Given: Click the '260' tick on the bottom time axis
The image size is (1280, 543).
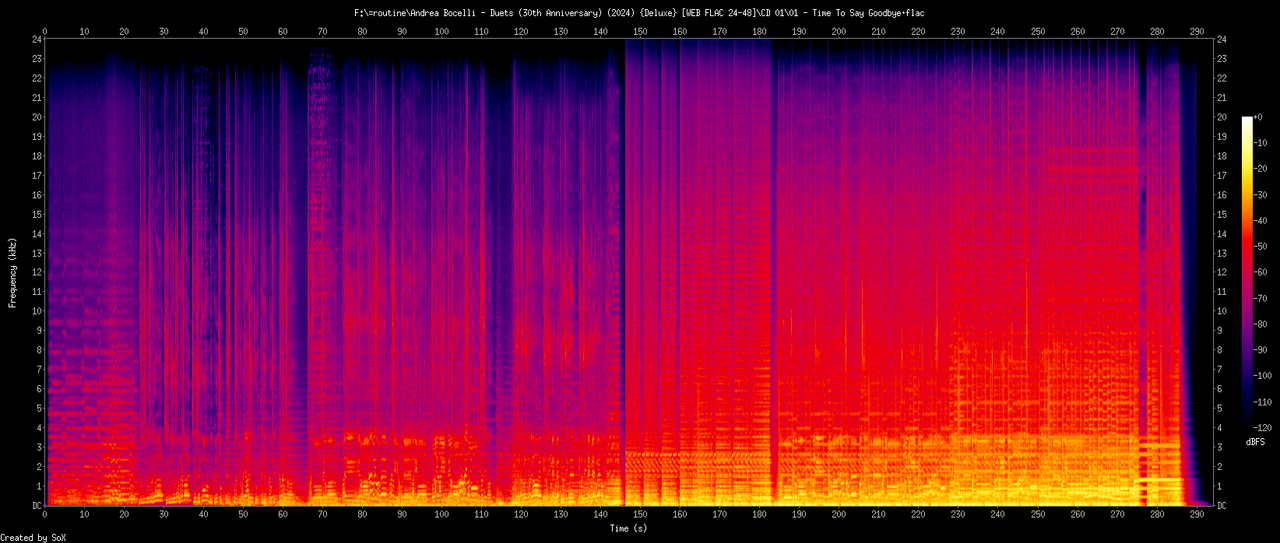Looking at the screenshot, I should [1077, 514].
